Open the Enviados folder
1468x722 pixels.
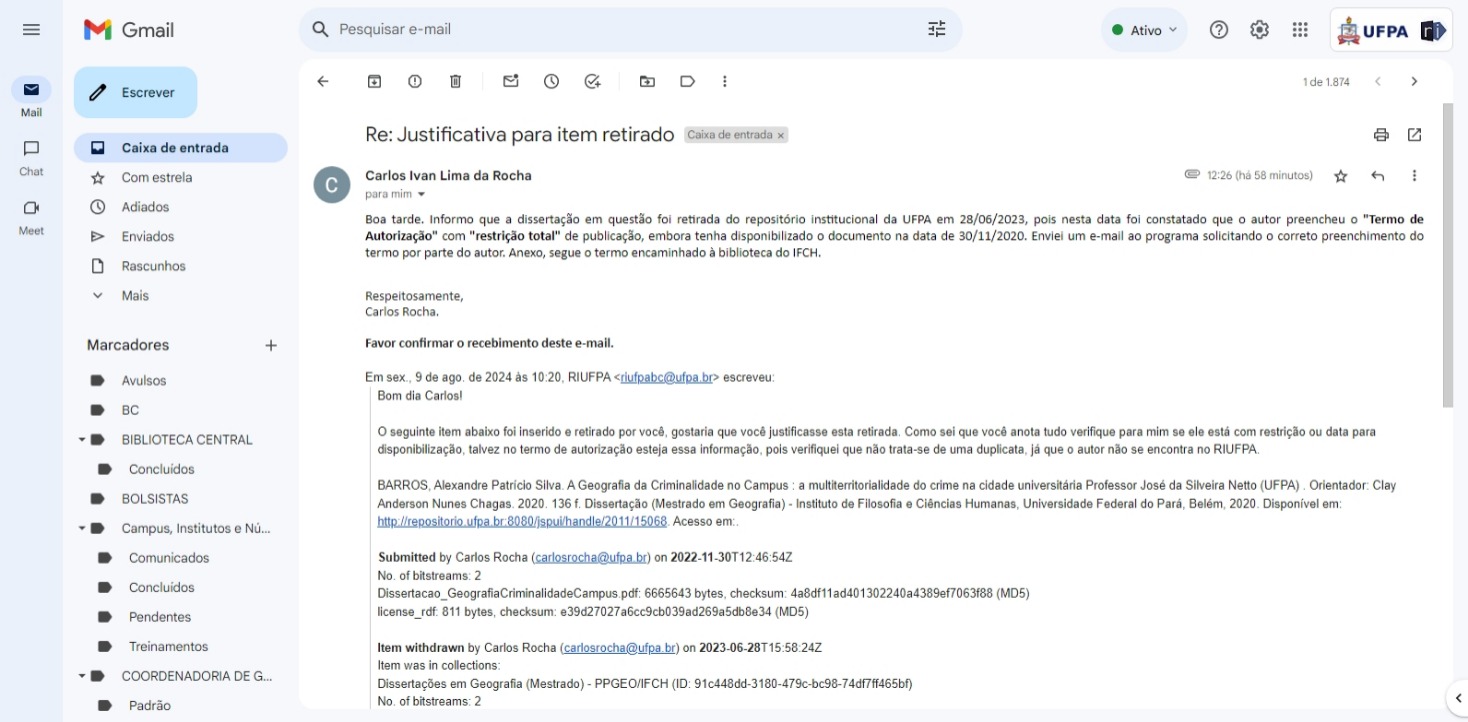coord(147,237)
